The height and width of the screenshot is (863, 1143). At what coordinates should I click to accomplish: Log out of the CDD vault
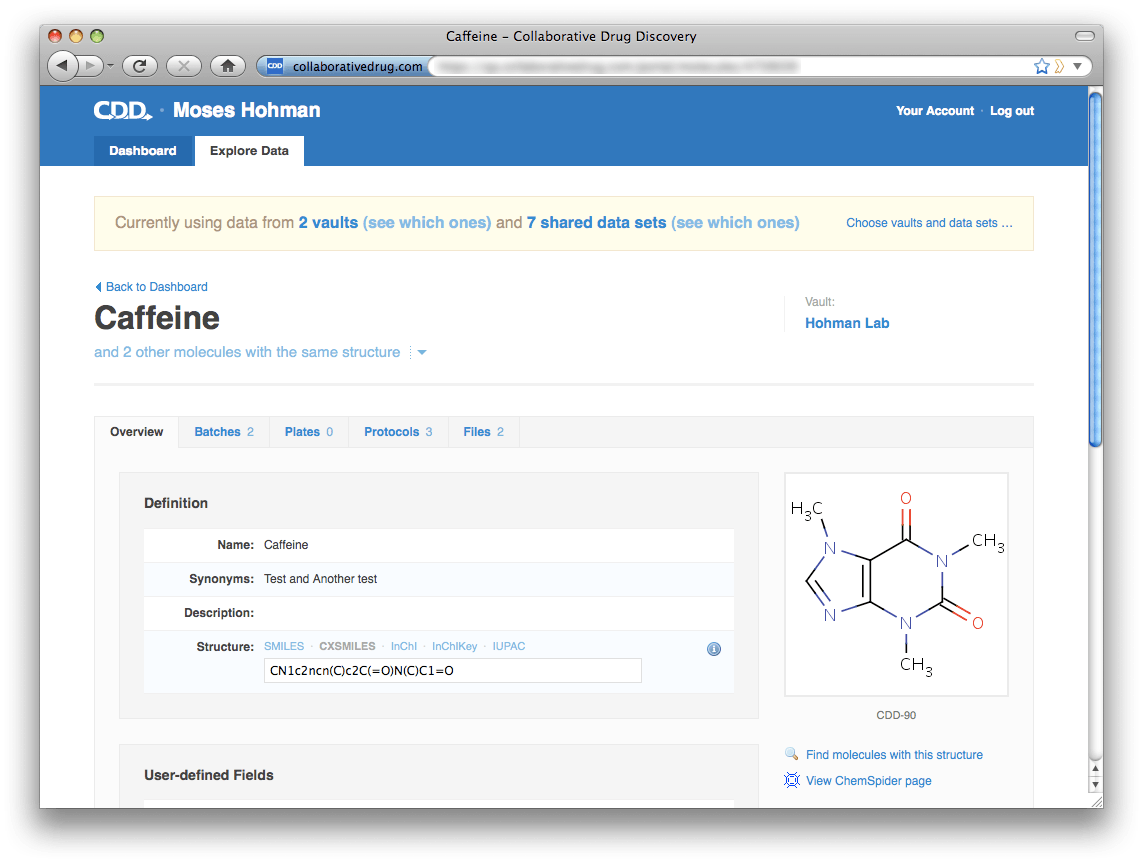1012,111
